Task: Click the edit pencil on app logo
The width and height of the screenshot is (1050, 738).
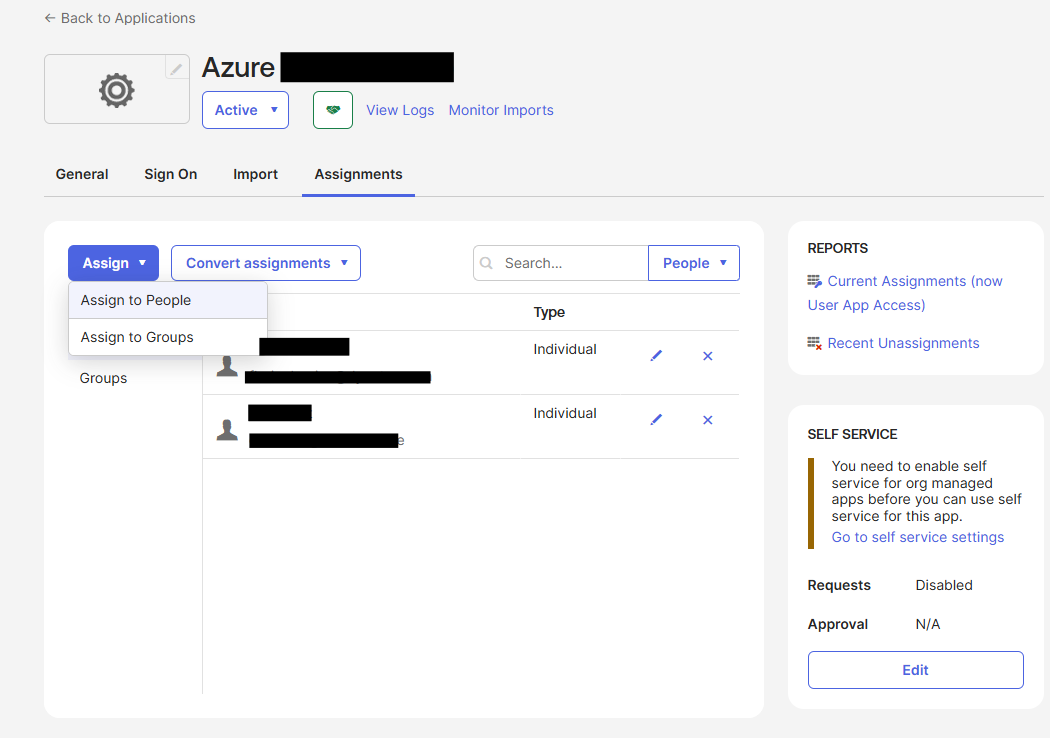Action: (176, 69)
